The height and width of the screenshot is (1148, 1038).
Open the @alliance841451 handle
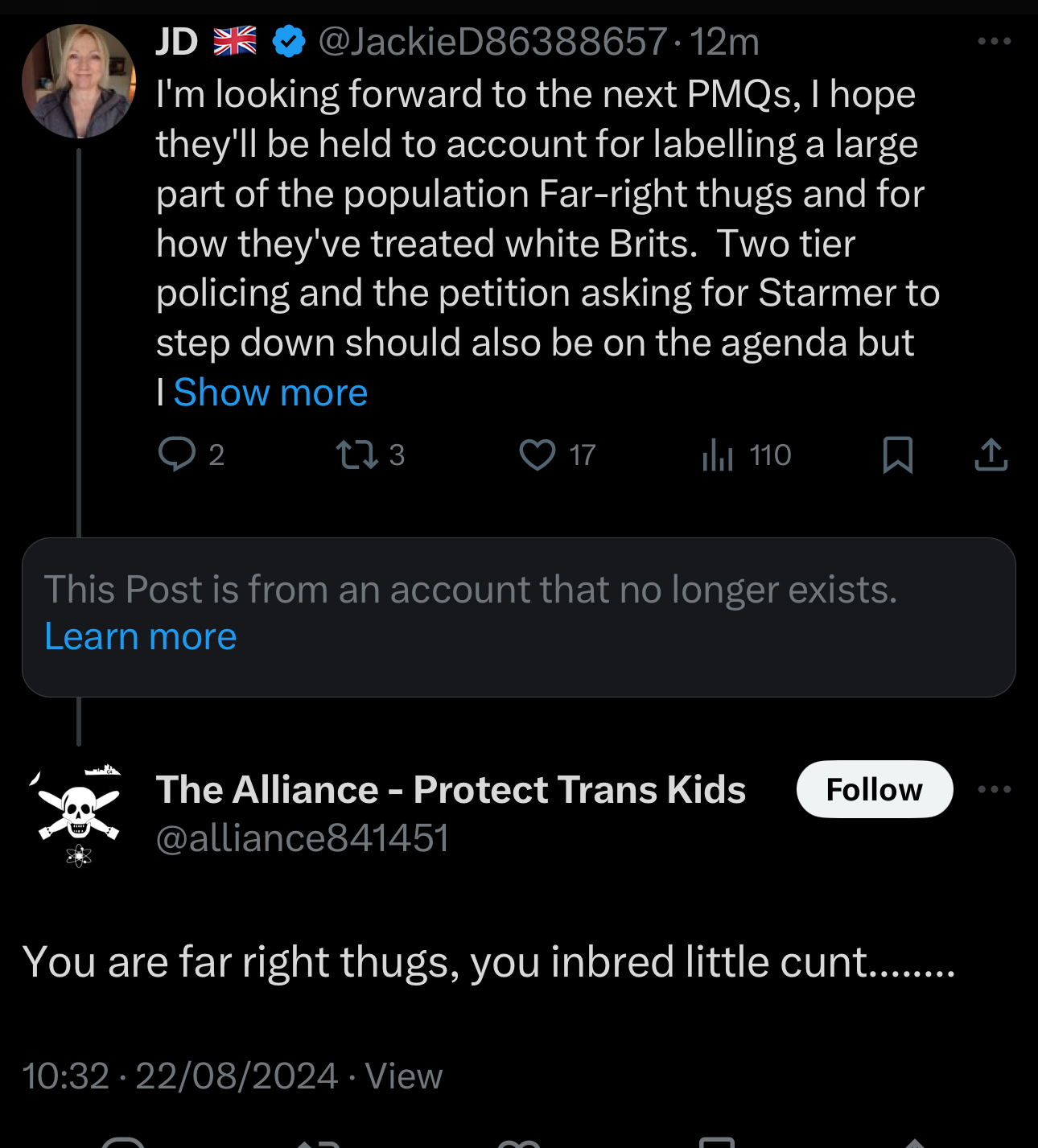click(303, 839)
